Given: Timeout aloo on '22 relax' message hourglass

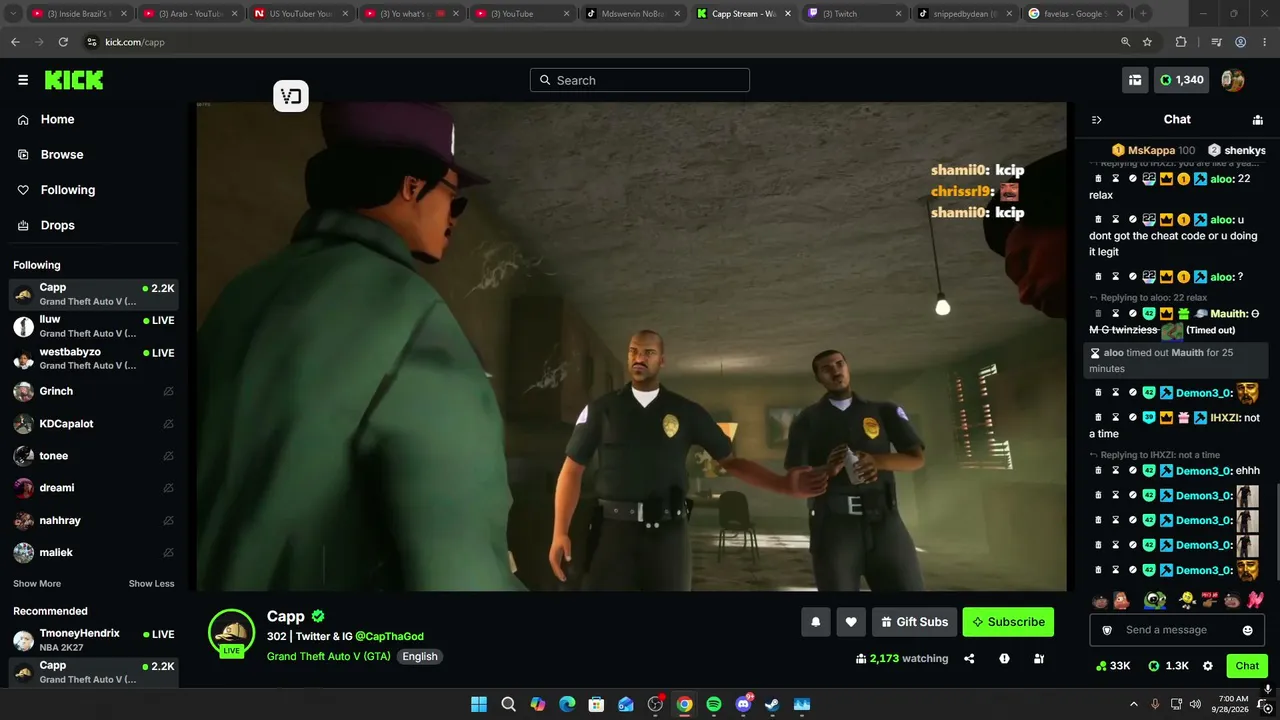Looking at the screenshot, I should (1116, 179).
